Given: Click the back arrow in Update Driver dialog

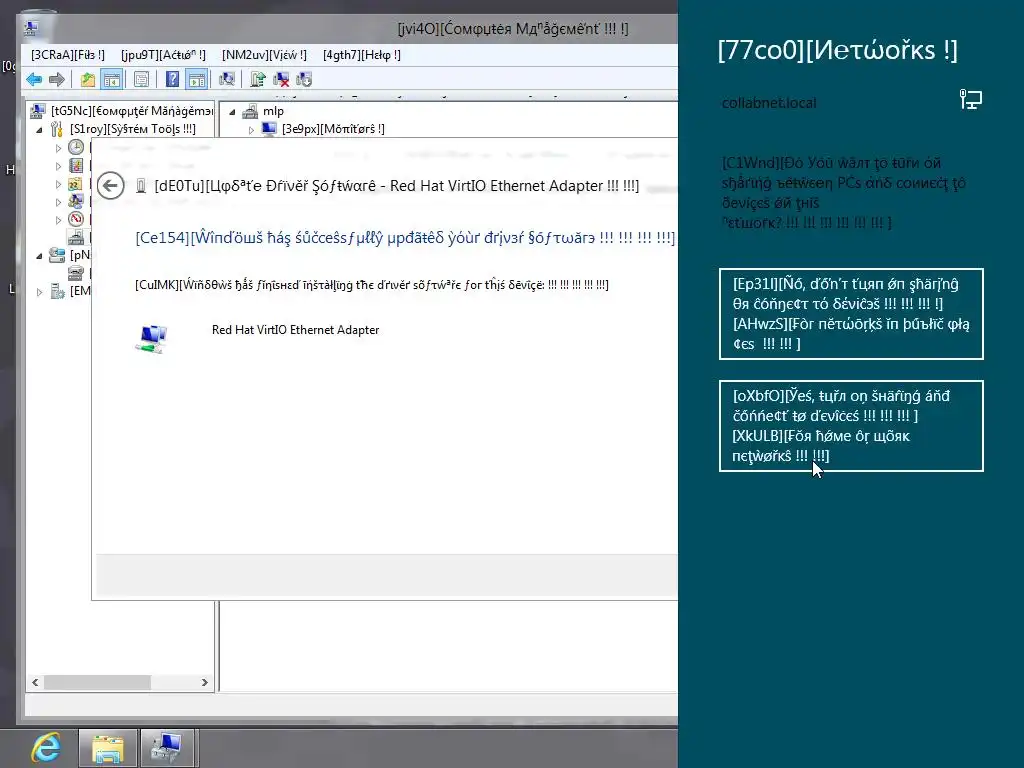Looking at the screenshot, I should 110,186.
